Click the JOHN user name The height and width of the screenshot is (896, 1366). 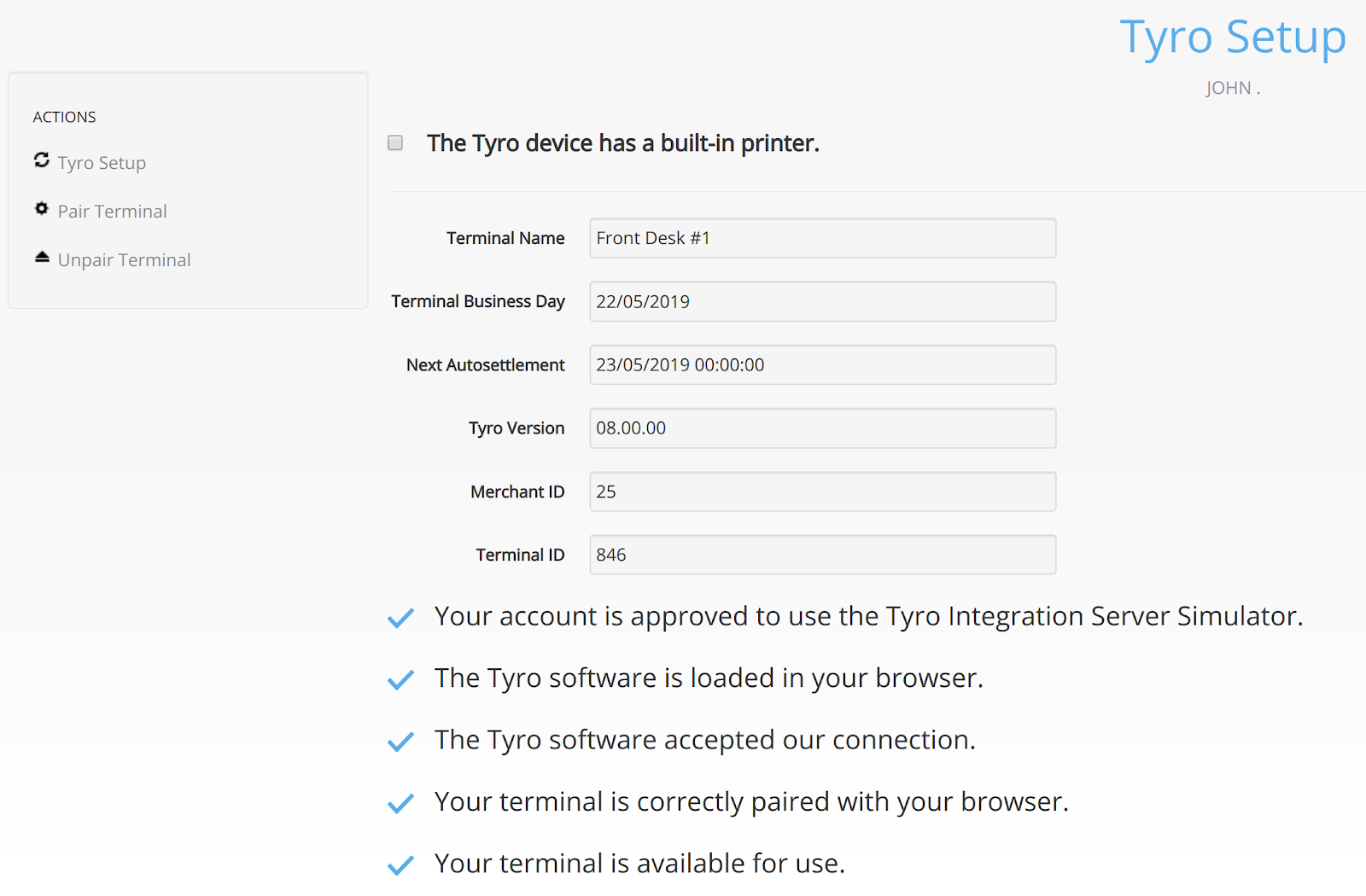[1233, 88]
